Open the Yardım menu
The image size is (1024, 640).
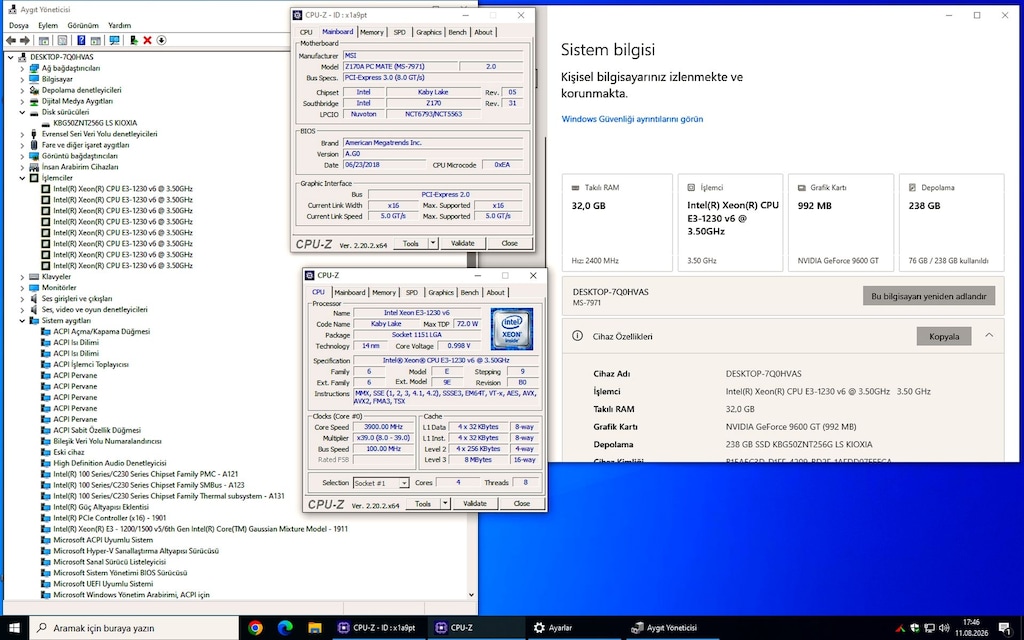click(x=120, y=25)
